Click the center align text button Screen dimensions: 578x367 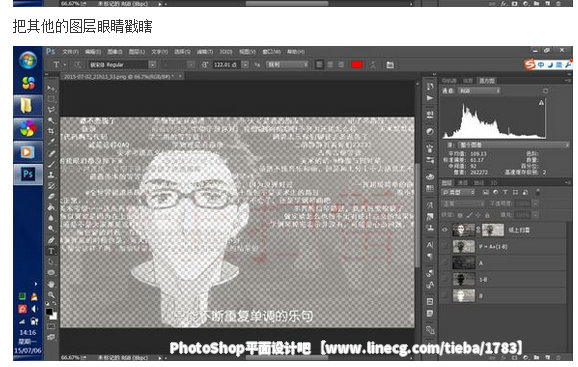pyautogui.click(x=330, y=65)
